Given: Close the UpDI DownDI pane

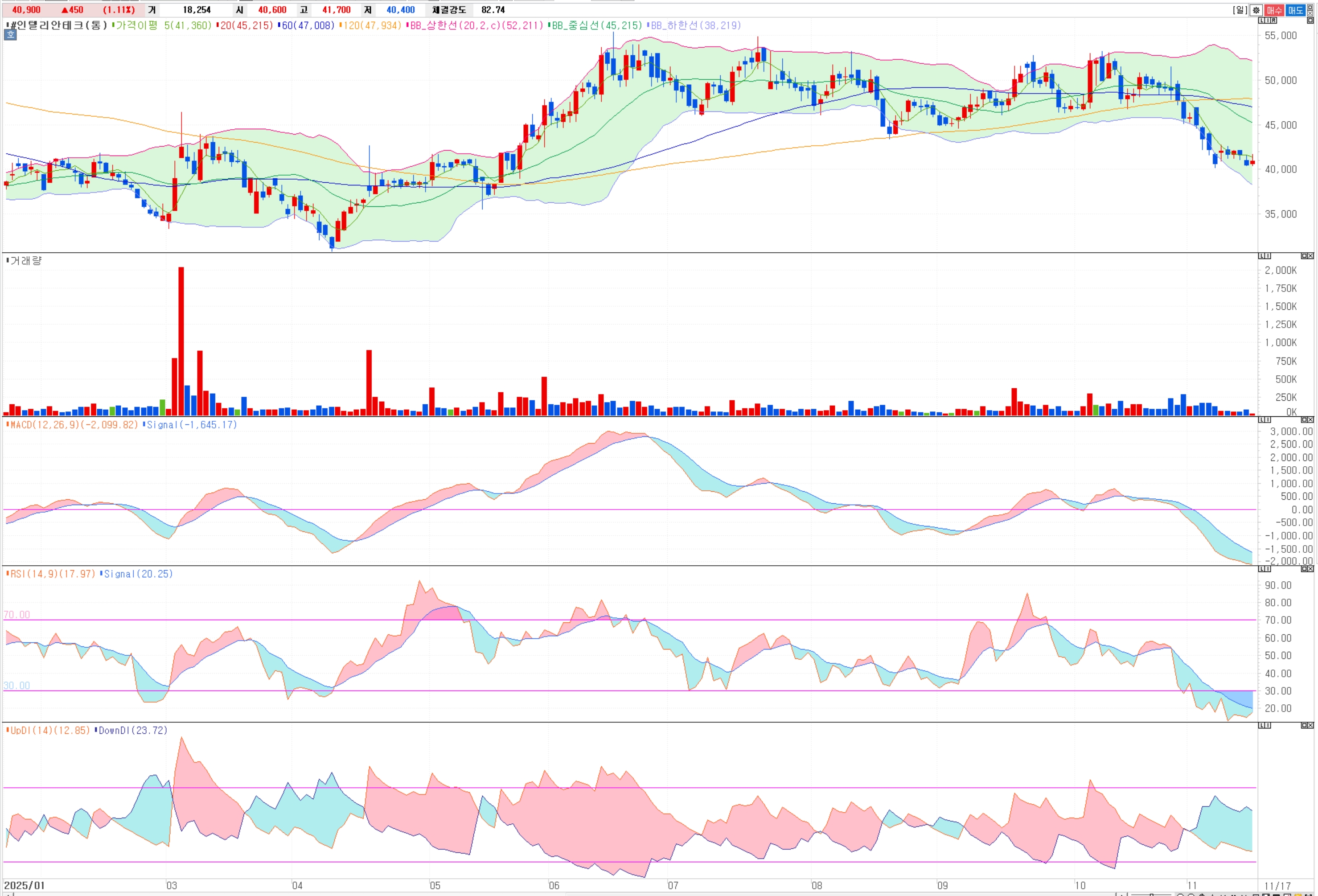Looking at the screenshot, I should pyautogui.click(x=1310, y=725).
